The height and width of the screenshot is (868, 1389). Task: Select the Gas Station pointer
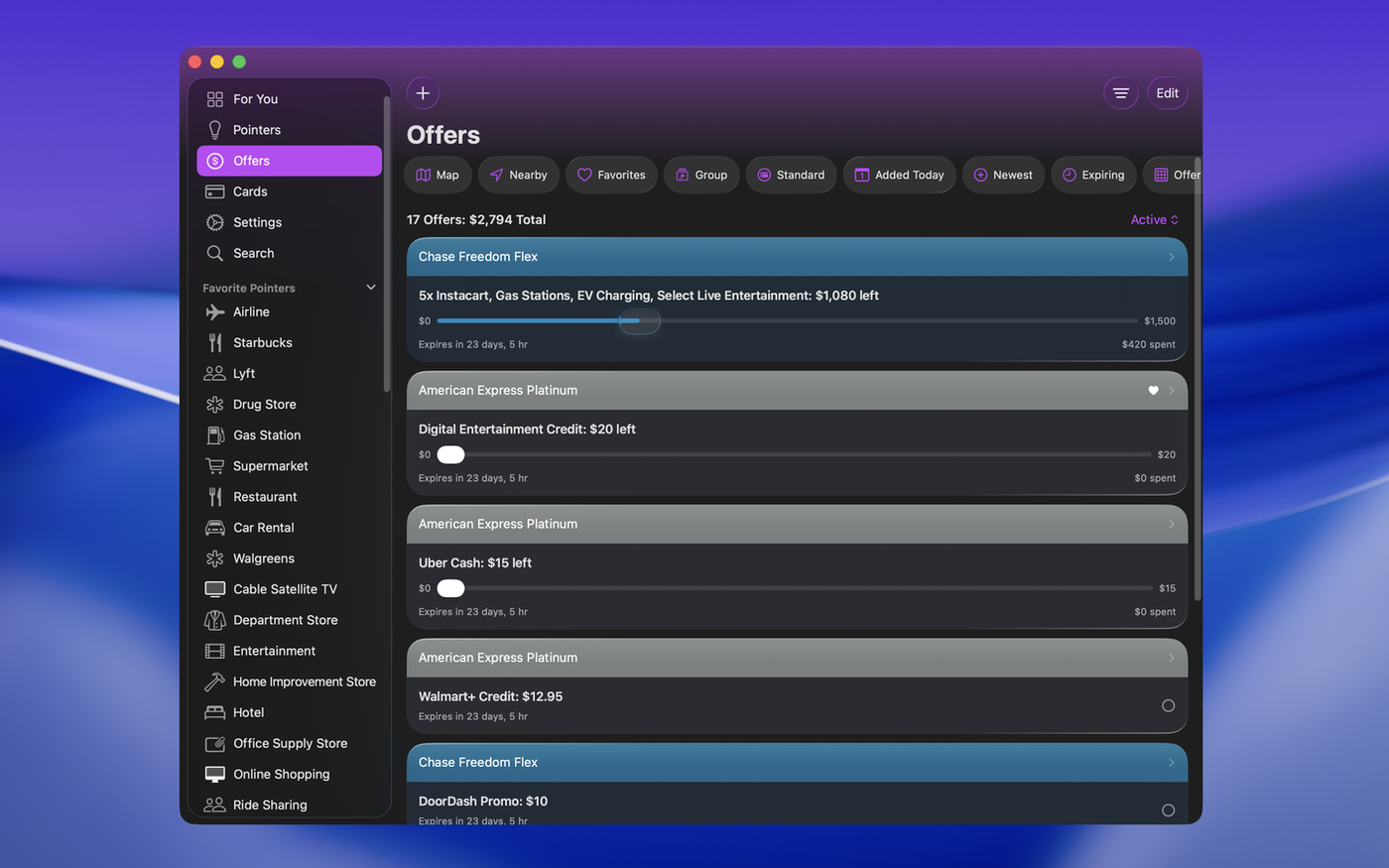pos(266,435)
